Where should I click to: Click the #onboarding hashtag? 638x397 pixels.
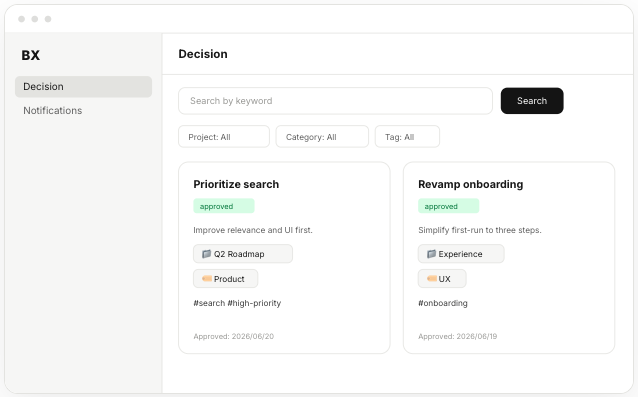coord(443,303)
